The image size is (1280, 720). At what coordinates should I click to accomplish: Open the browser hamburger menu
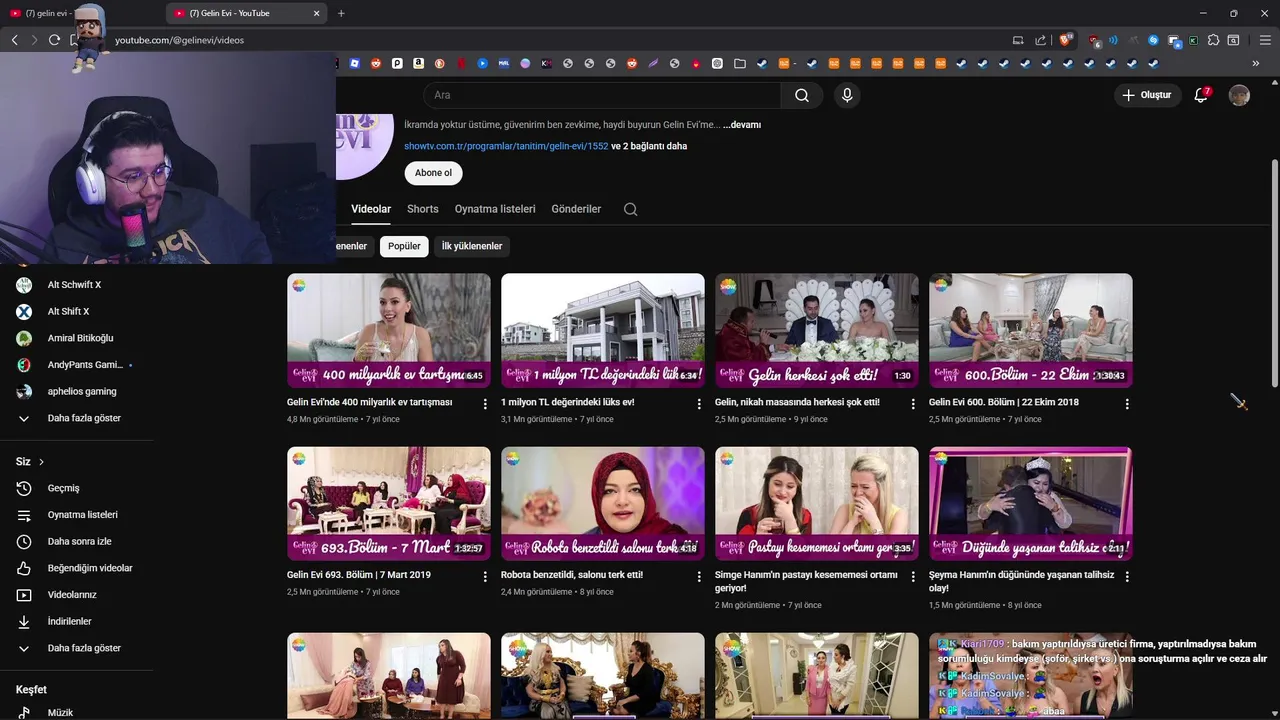(1264, 40)
